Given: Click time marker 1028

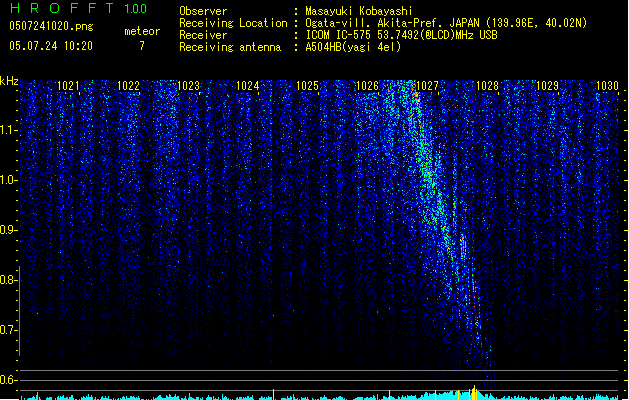Looking at the screenshot, I should [x=487, y=86].
